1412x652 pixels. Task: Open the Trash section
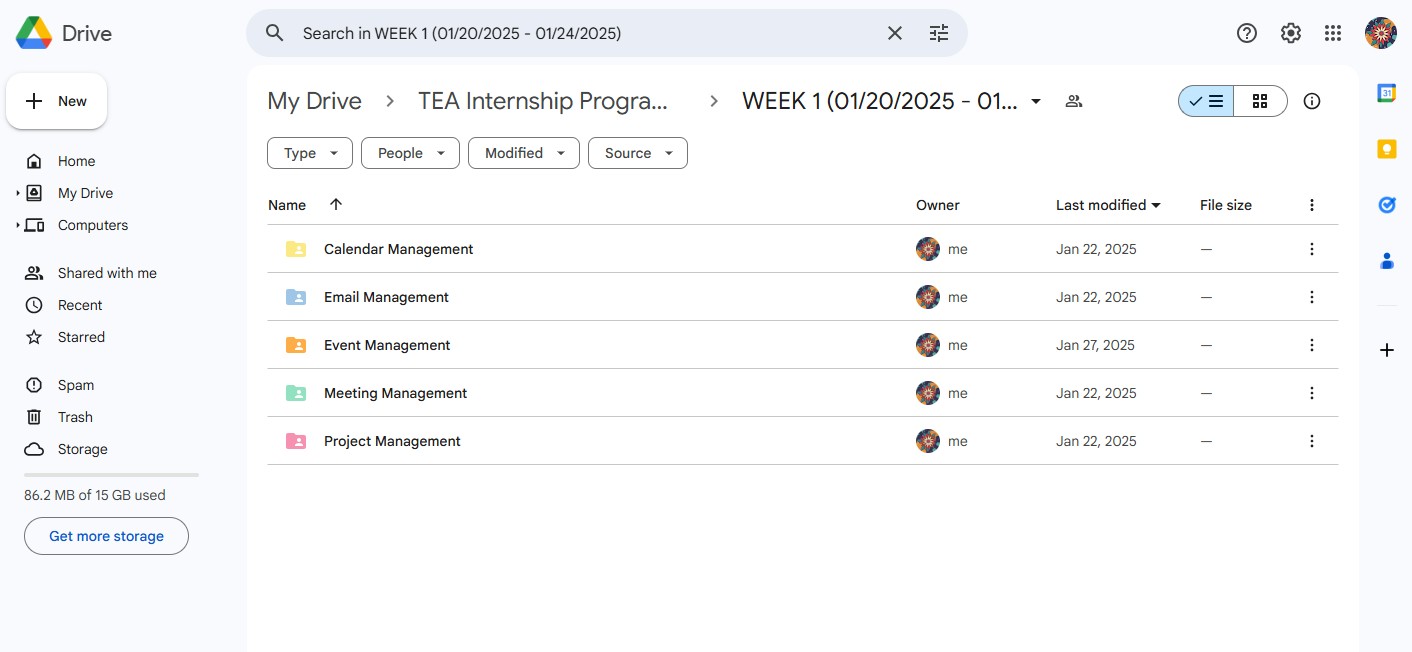pyautogui.click(x=75, y=417)
